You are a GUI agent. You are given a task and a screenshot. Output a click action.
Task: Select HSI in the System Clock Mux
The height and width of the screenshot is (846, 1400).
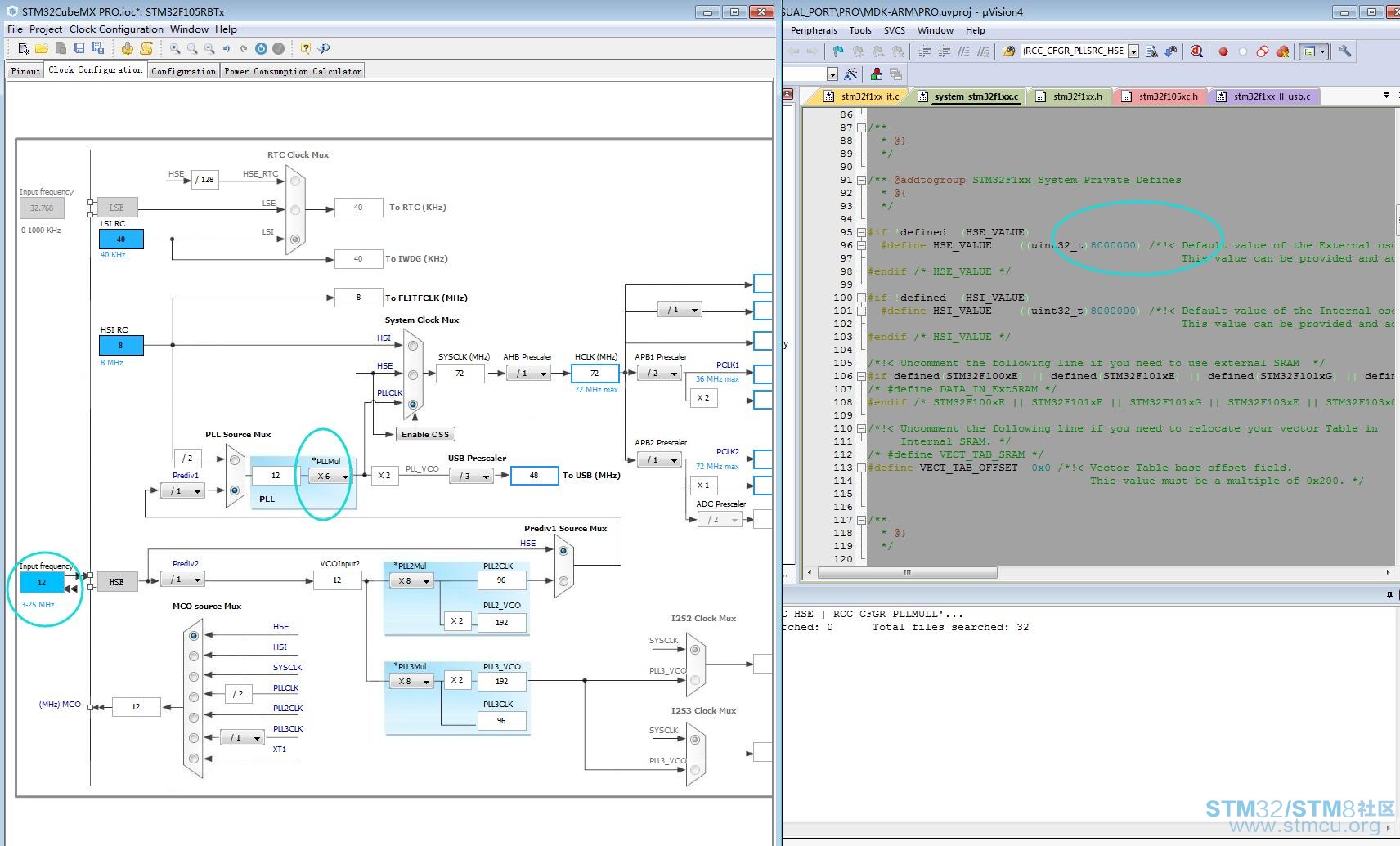pyautogui.click(x=413, y=346)
